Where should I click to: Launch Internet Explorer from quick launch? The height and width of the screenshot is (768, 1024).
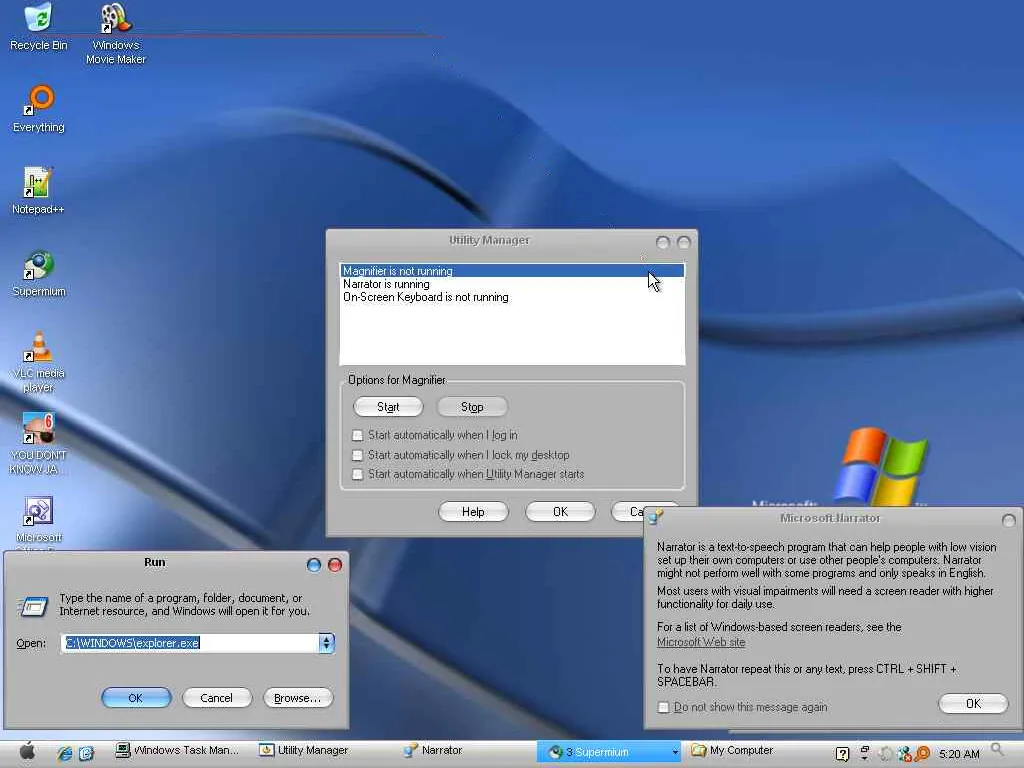[65, 753]
